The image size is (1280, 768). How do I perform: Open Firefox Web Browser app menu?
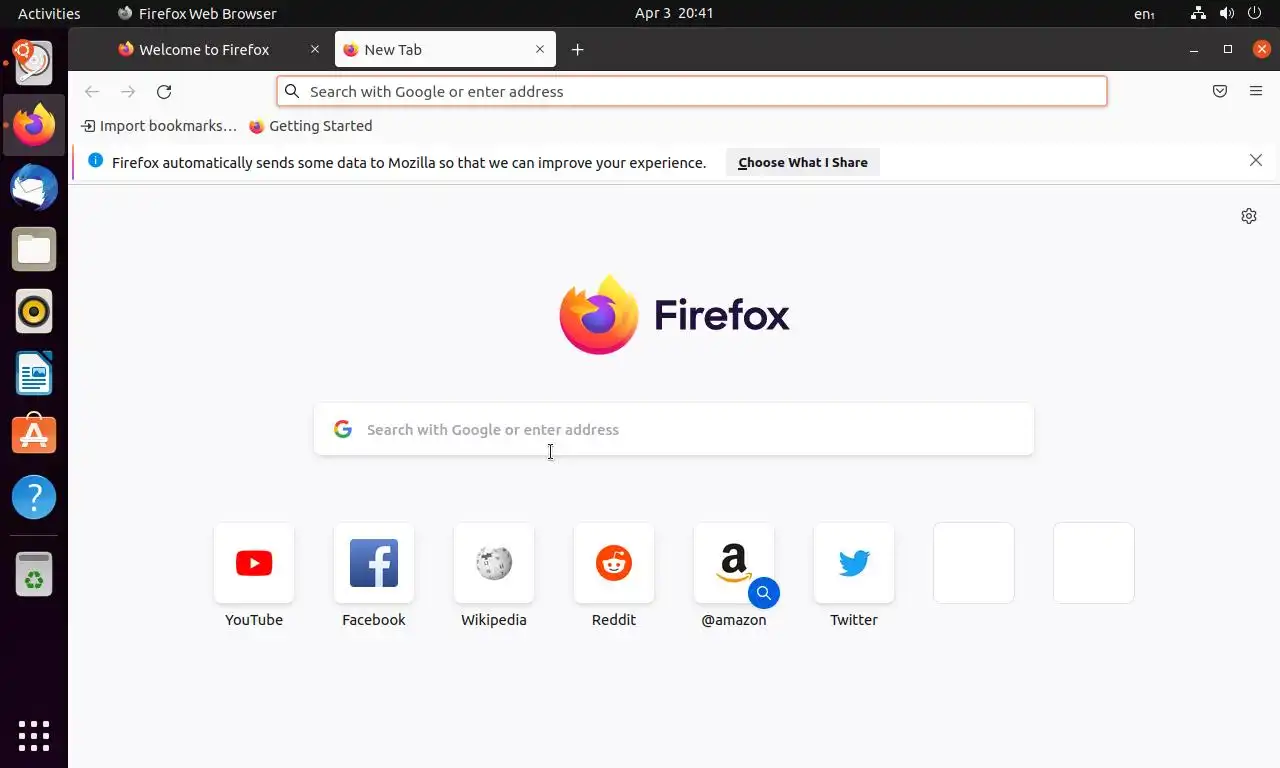click(197, 13)
